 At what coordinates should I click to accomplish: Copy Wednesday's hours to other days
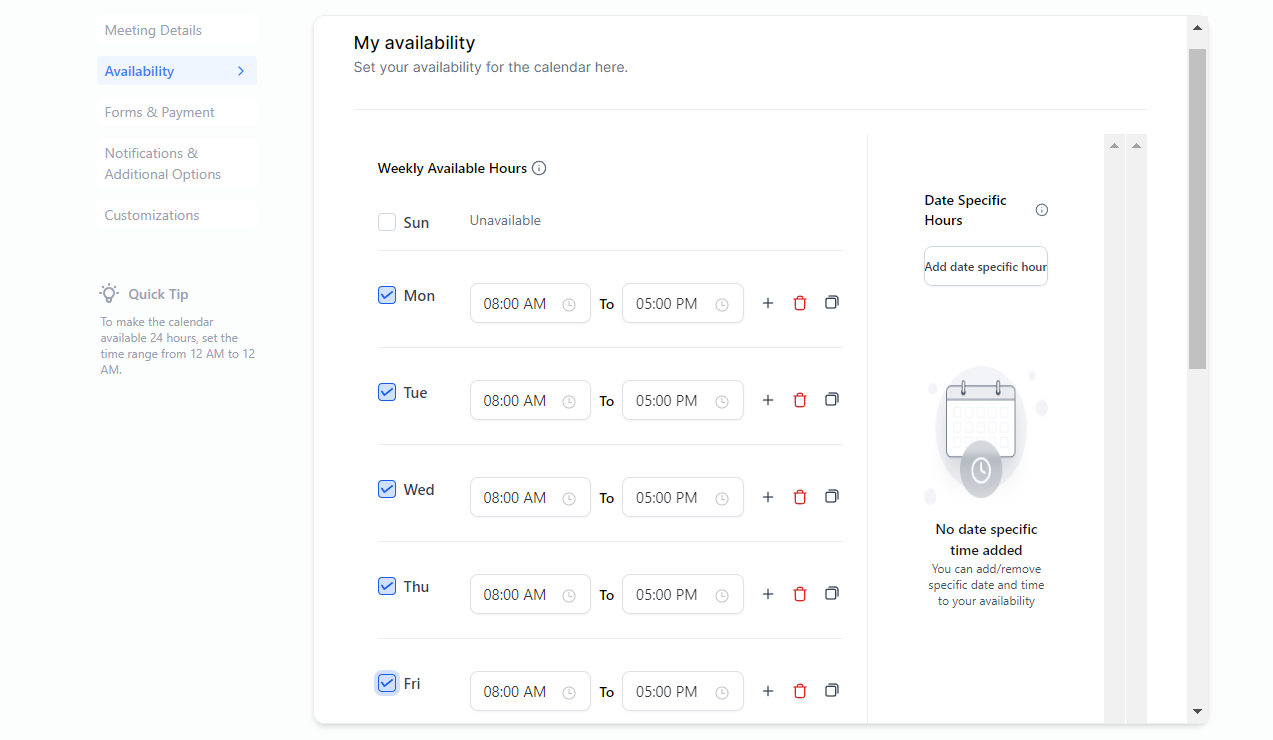[x=831, y=497]
